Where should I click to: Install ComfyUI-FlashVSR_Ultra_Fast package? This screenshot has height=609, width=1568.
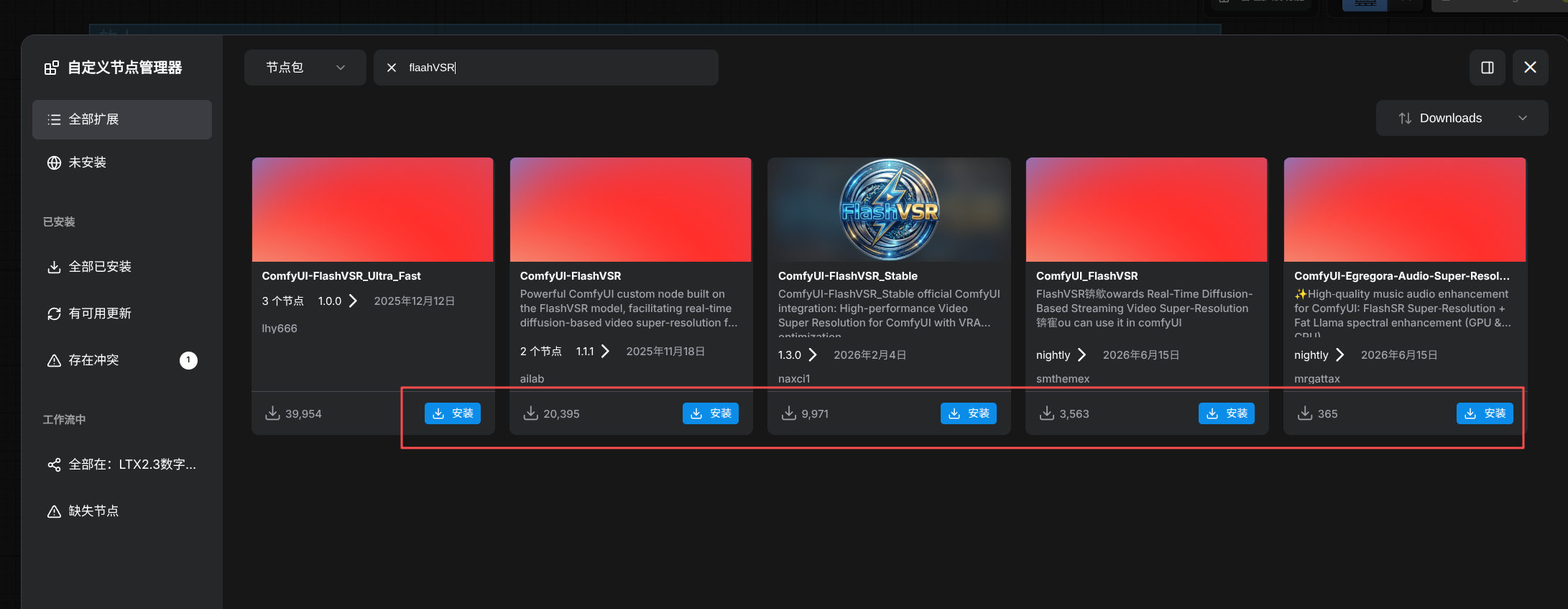point(453,413)
